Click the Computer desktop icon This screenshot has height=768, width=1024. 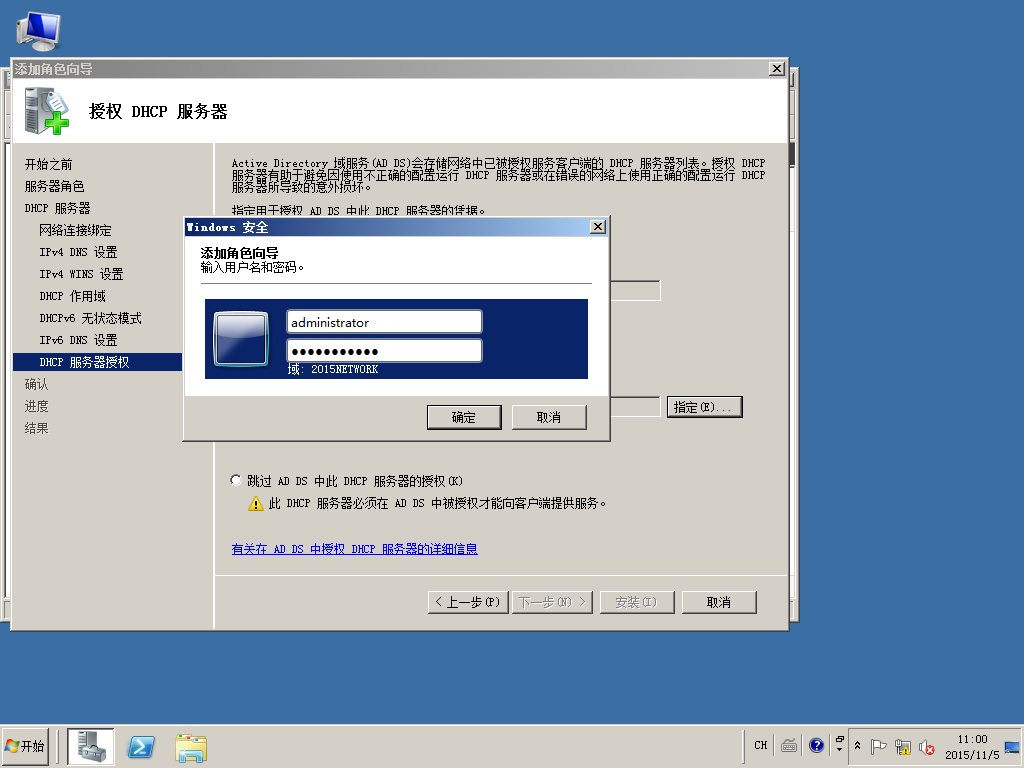[39, 31]
